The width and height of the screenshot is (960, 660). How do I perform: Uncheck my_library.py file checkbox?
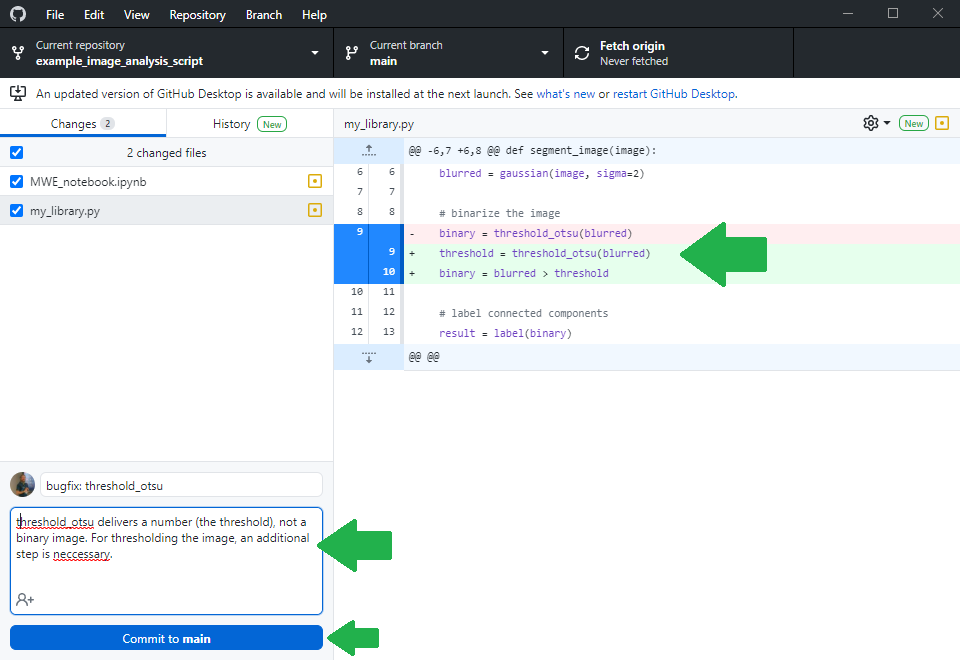[16, 211]
